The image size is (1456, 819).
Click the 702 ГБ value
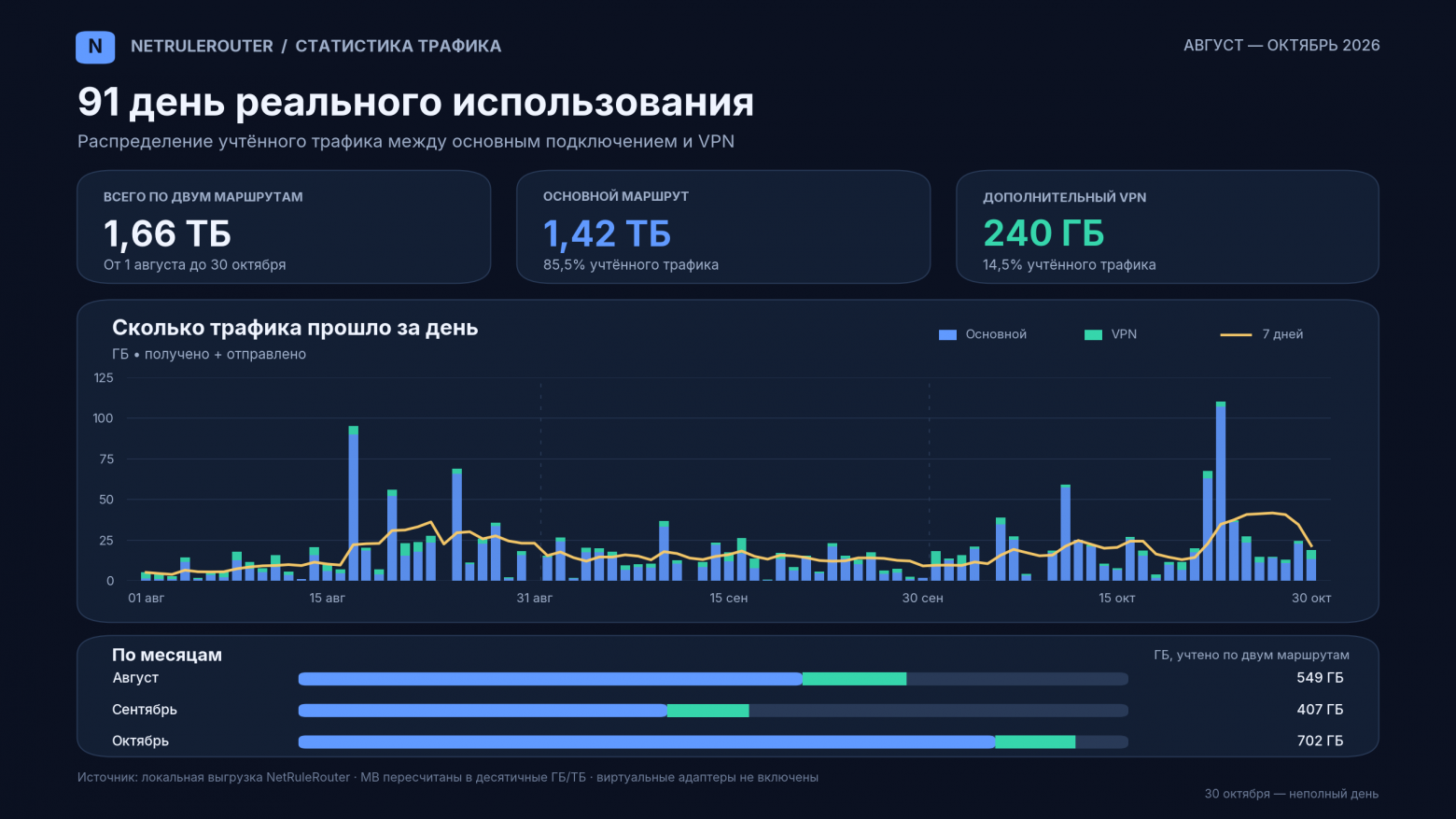(x=1320, y=741)
